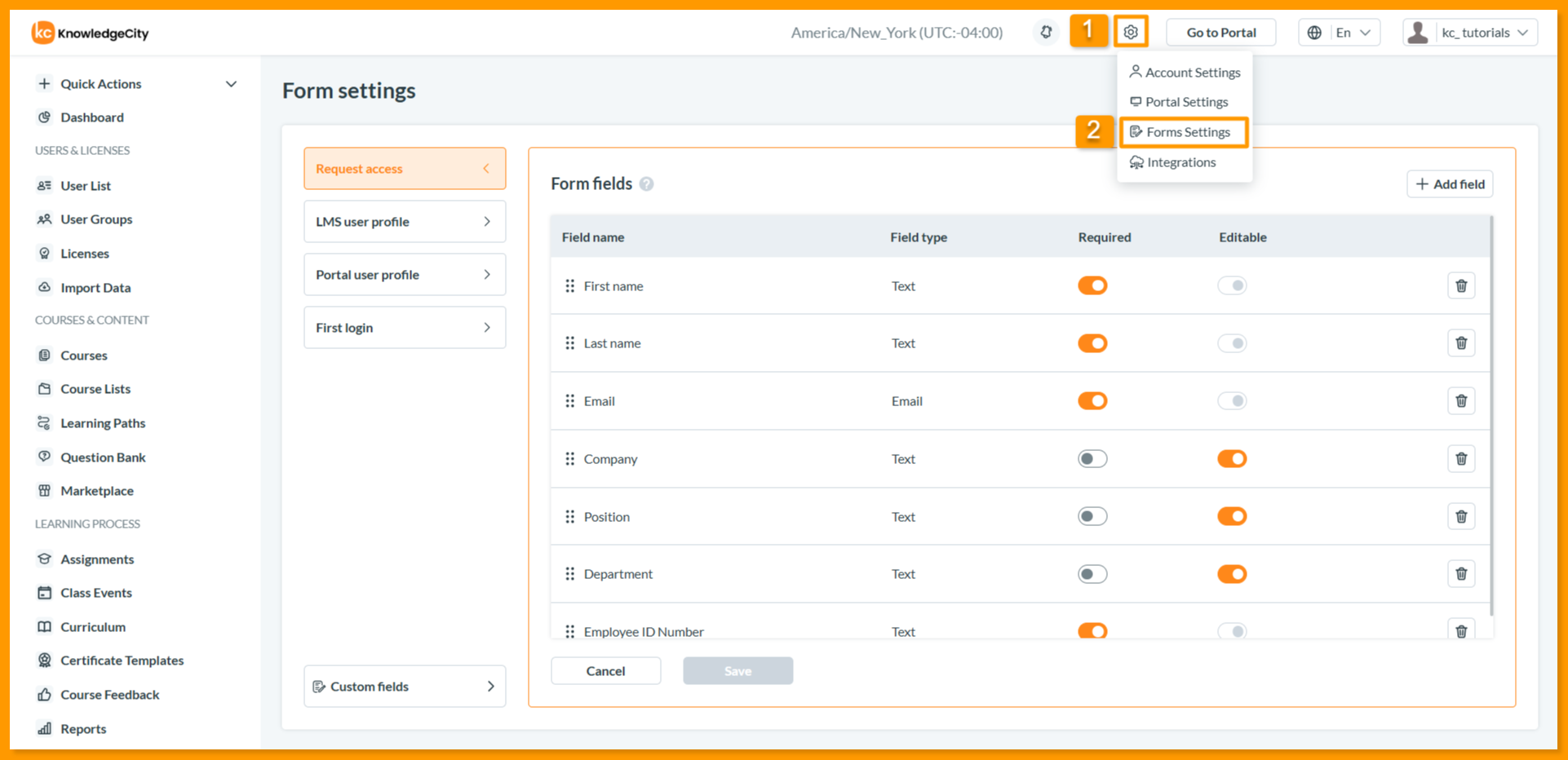Screen dimensions: 1568x760
Task: Toggle Editable for Last name
Action: point(1232,343)
